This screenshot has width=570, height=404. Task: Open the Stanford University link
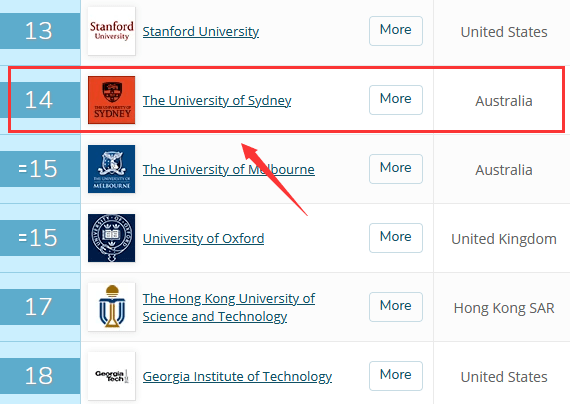[x=201, y=32]
